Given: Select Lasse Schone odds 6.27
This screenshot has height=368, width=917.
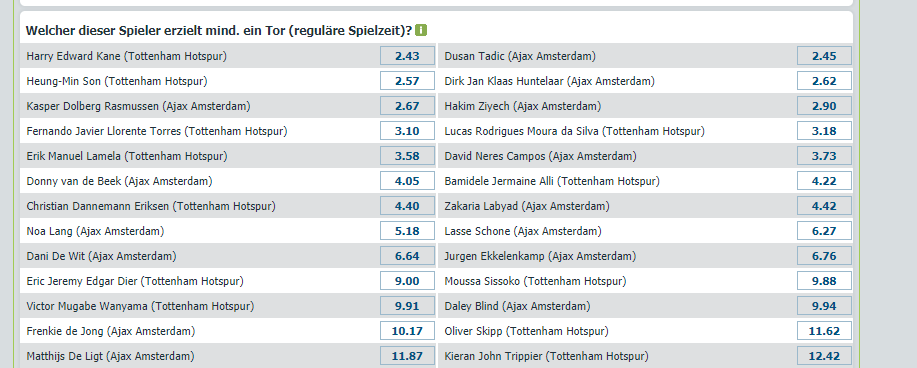Looking at the screenshot, I should click(x=824, y=231).
